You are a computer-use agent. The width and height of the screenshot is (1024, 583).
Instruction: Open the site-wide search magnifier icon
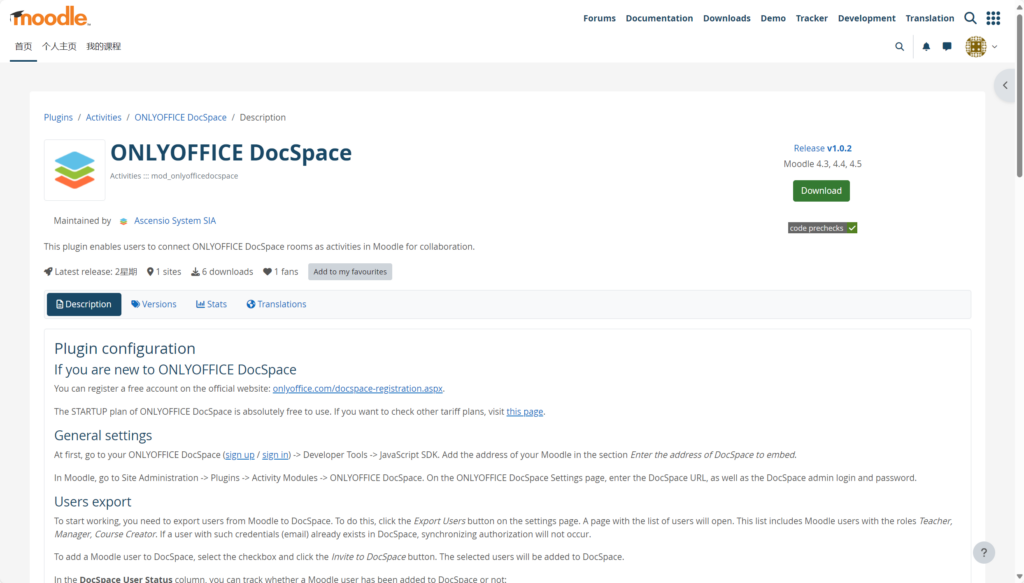(968, 17)
